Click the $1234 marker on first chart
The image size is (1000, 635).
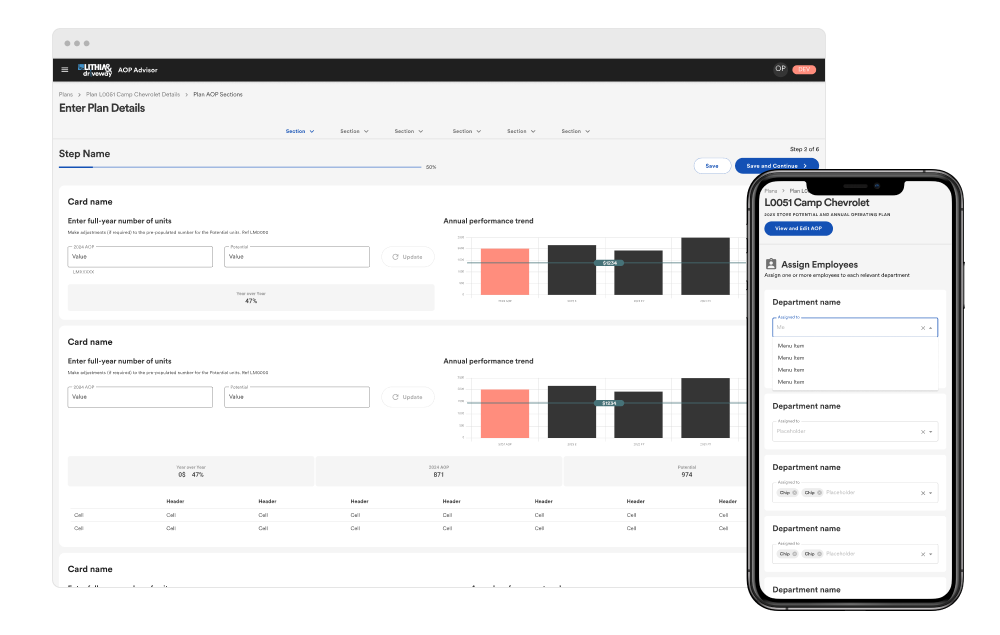tap(609, 262)
